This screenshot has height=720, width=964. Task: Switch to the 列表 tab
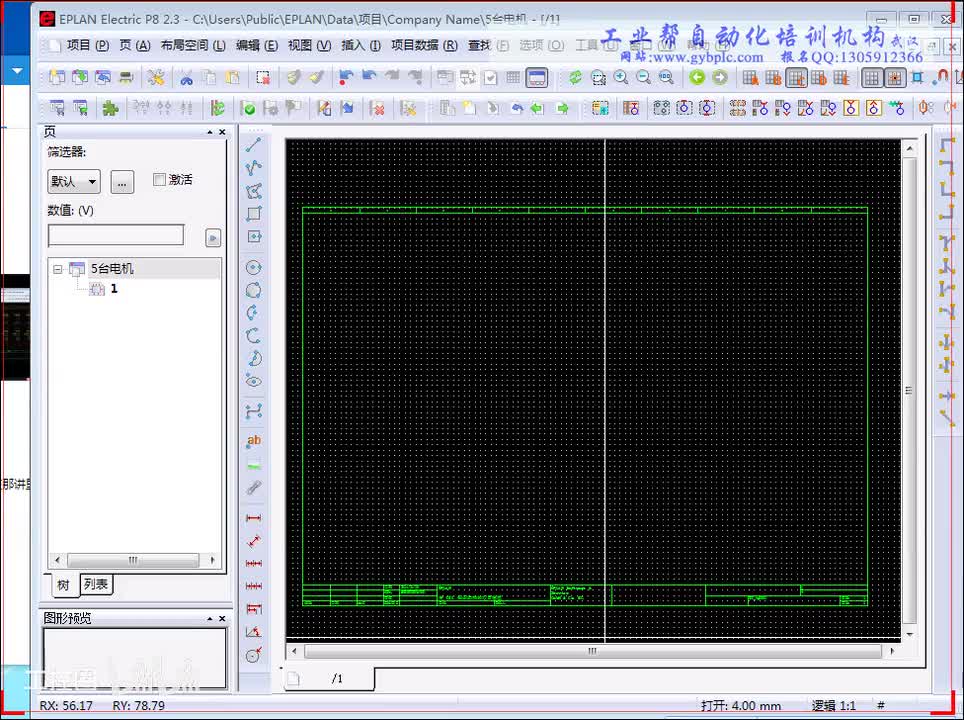pyautogui.click(x=96, y=584)
